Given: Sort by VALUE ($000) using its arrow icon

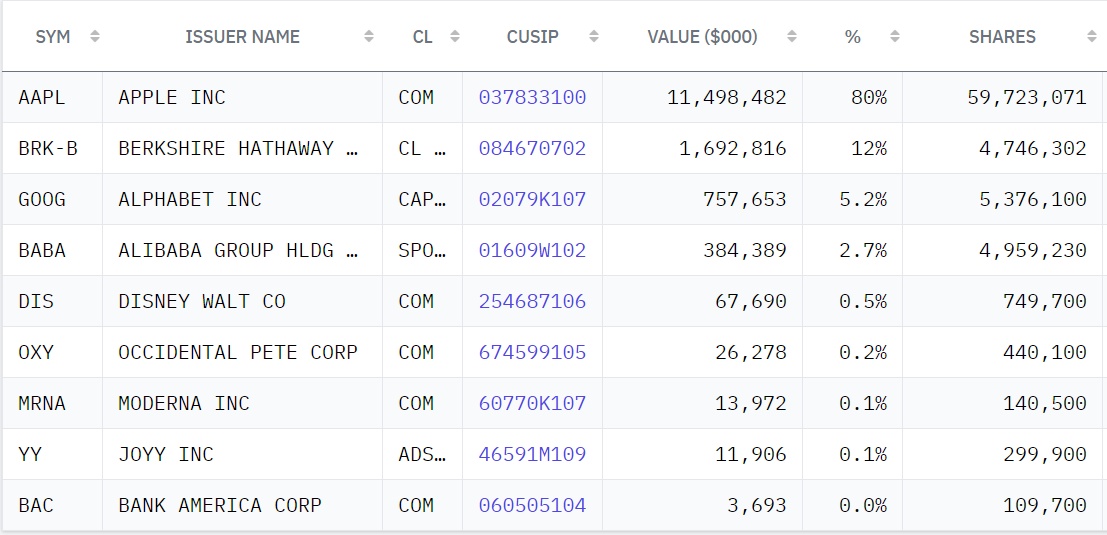Looking at the screenshot, I should (x=792, y=37).
